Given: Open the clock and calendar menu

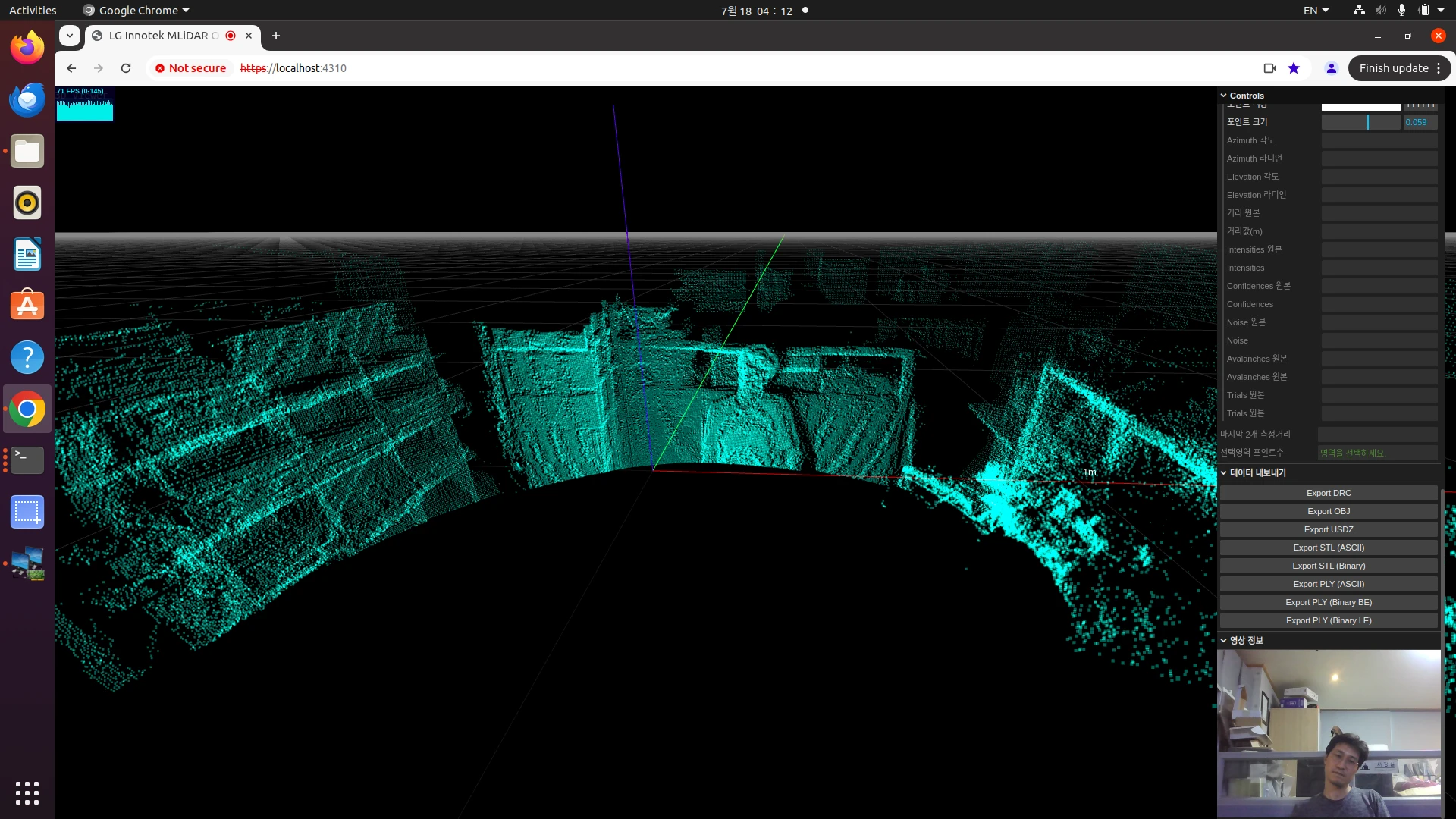Looking at the screenshot, I should [x=757, y=11].
